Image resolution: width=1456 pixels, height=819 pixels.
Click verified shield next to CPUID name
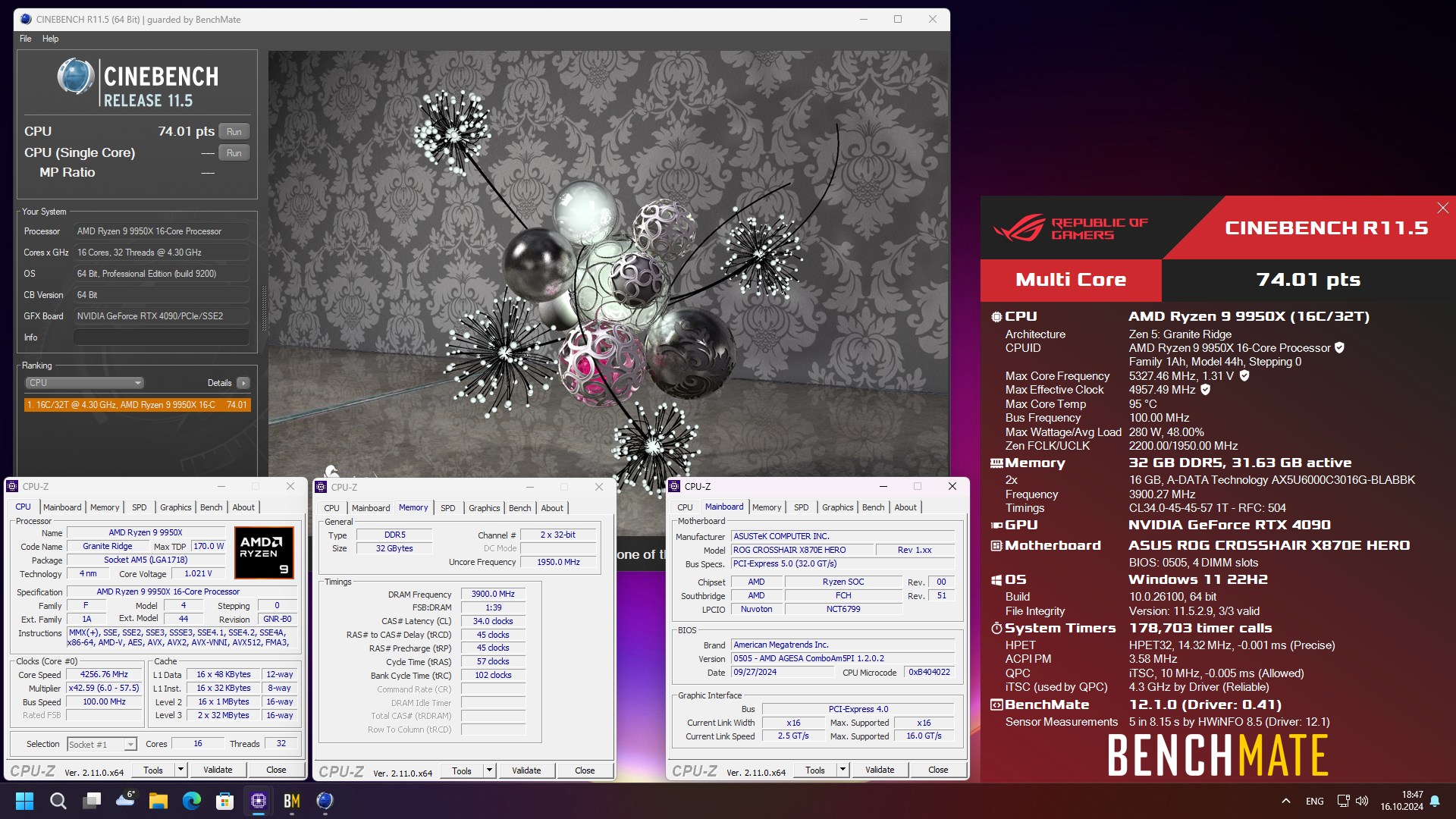(x=1339, y=348)
